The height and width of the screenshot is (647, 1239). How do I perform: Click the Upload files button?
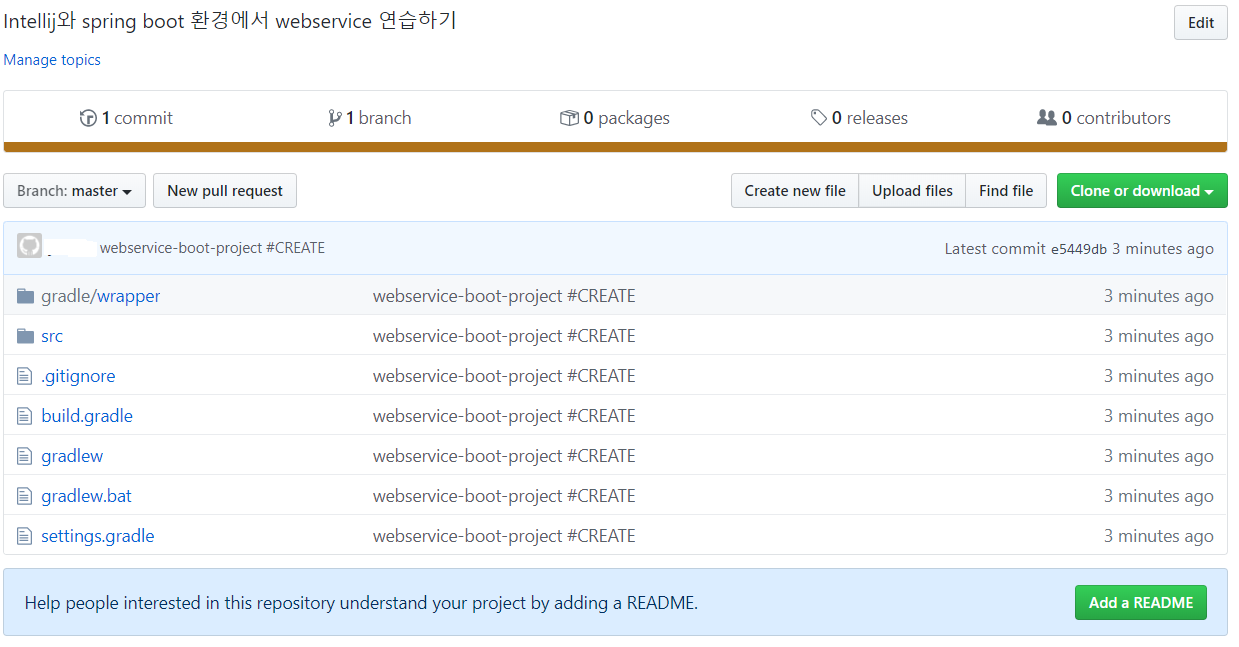[x=912, y=191]
